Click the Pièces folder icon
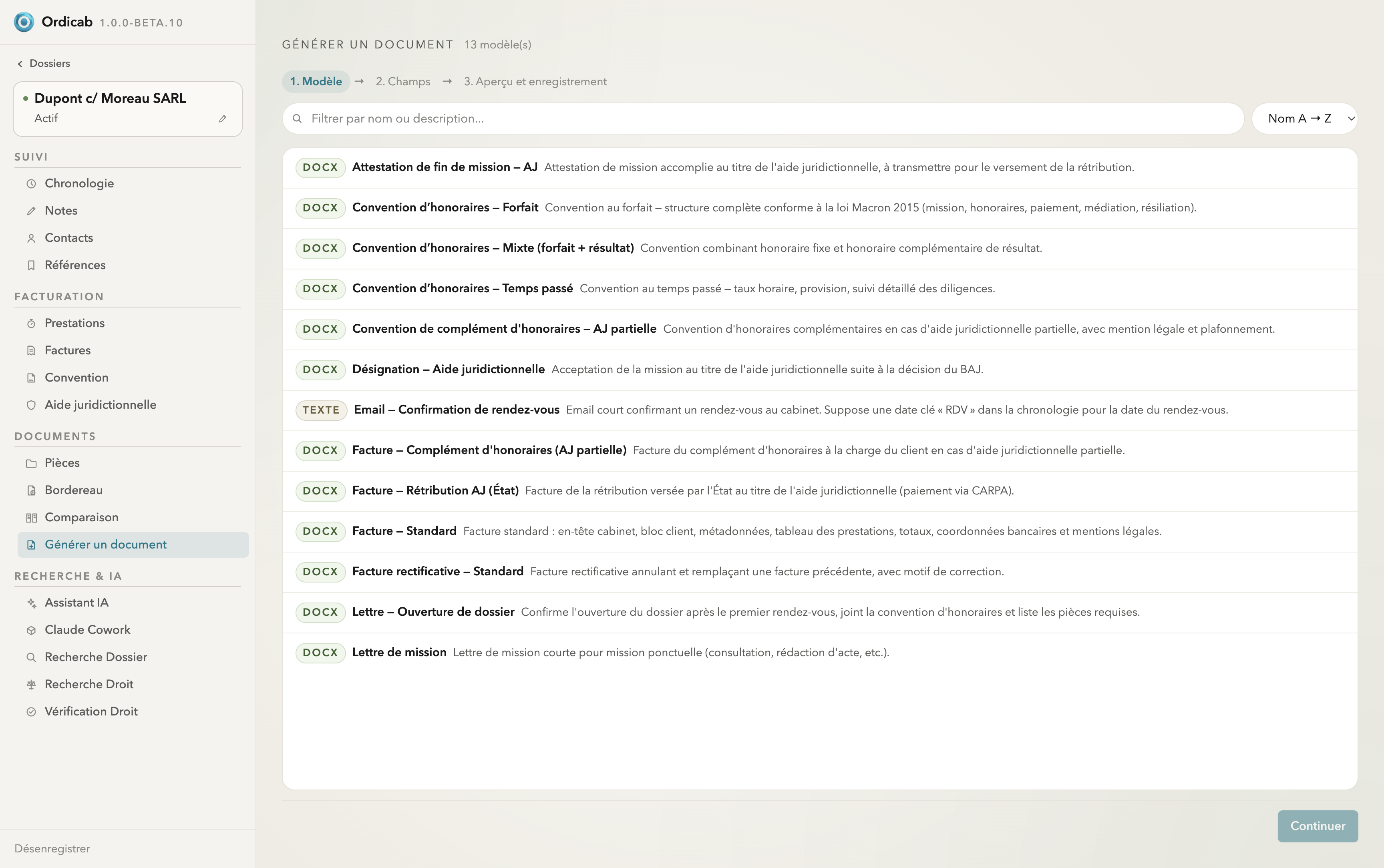Viewport: 1384px width, 868px height. coord(32,463)
